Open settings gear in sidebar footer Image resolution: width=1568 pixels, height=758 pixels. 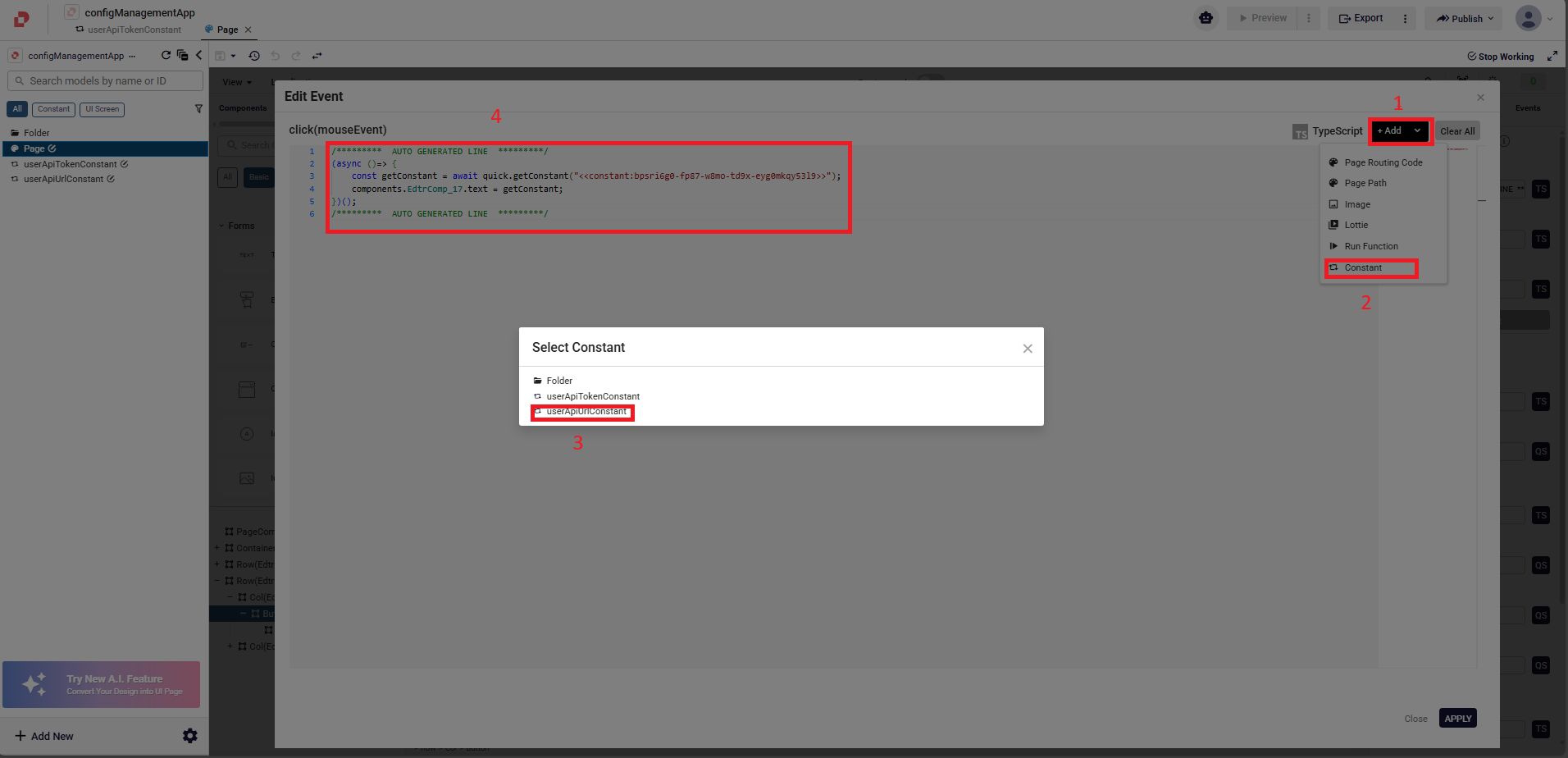pos(189,736)
